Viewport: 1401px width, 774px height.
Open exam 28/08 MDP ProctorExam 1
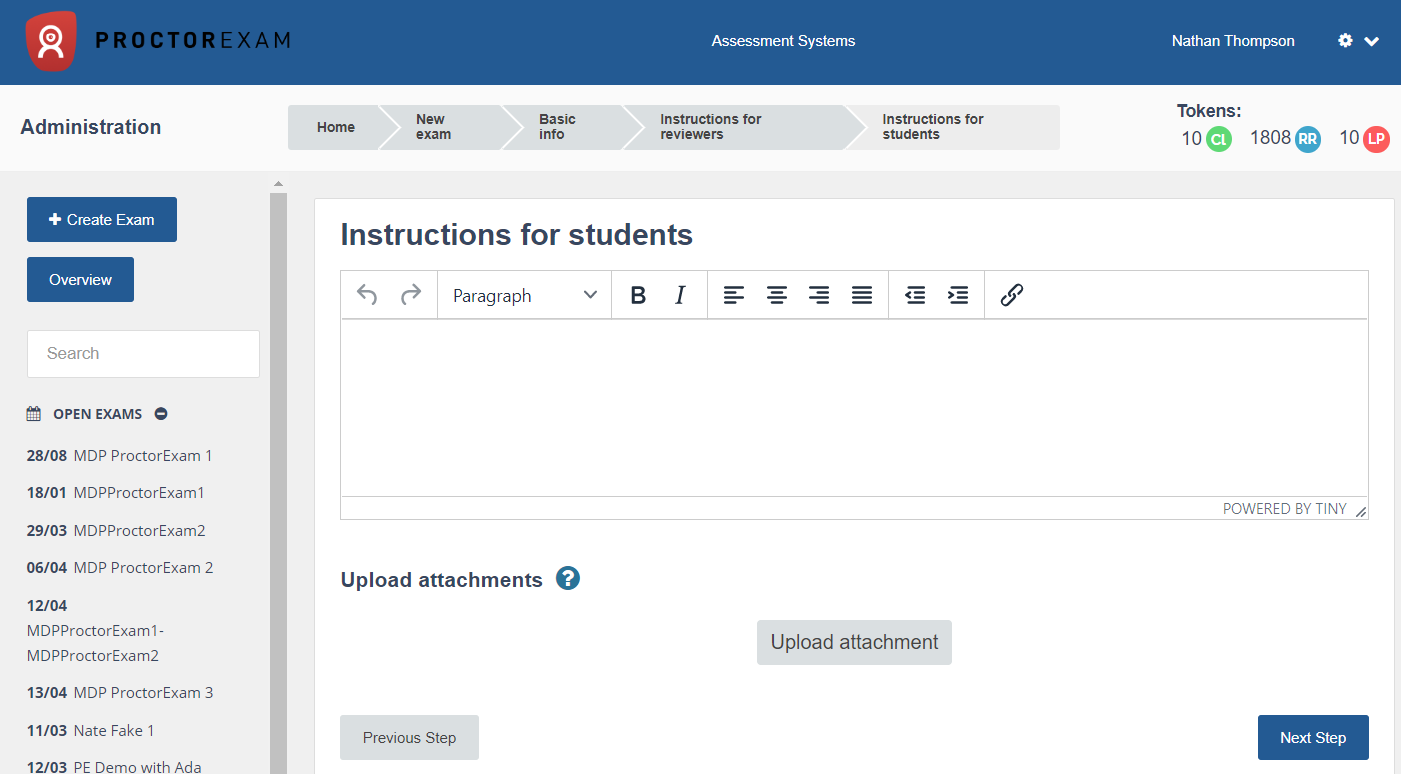click(120, 455)
